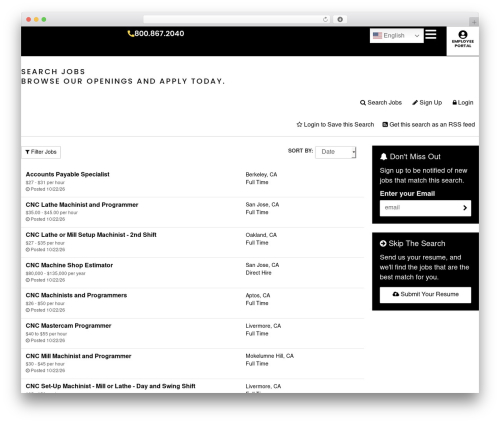Click the round icon beside address bar

[x=340, y=19]
